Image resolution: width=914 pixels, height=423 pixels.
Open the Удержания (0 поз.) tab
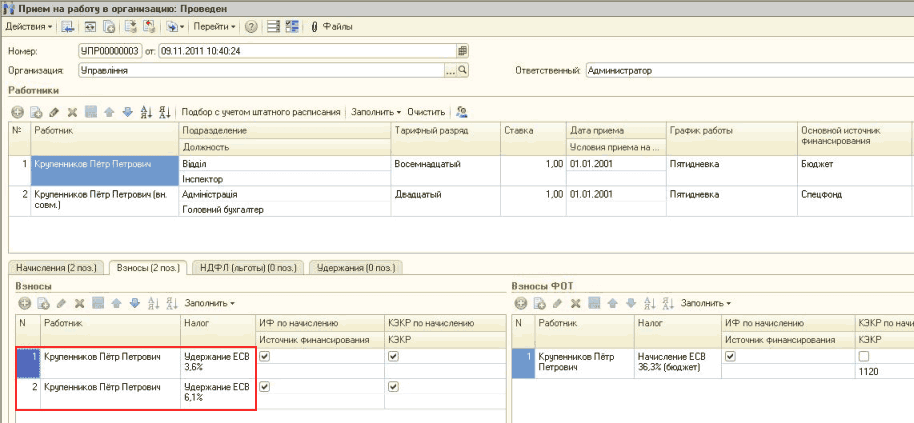[355, 267]
